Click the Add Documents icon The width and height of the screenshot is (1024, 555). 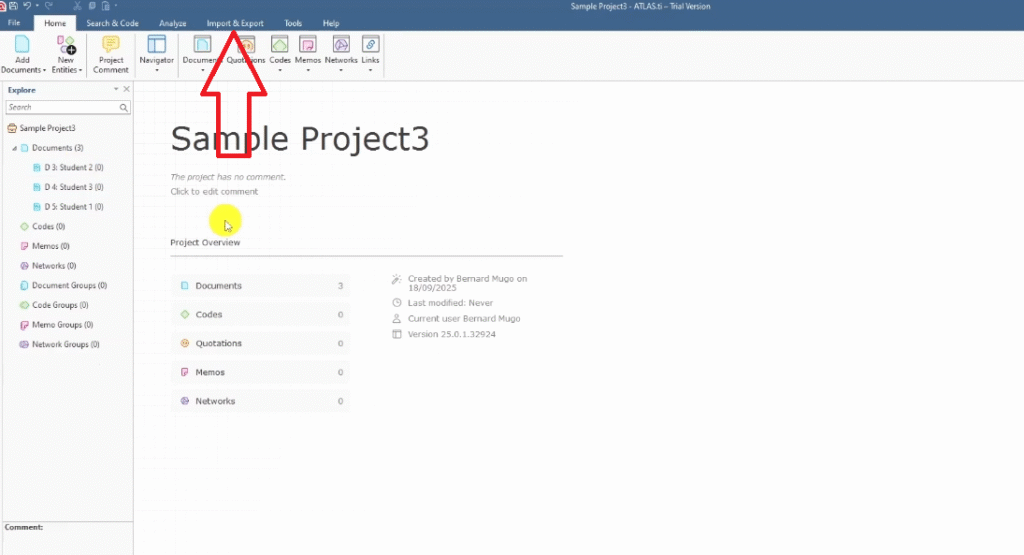(22, 45)
